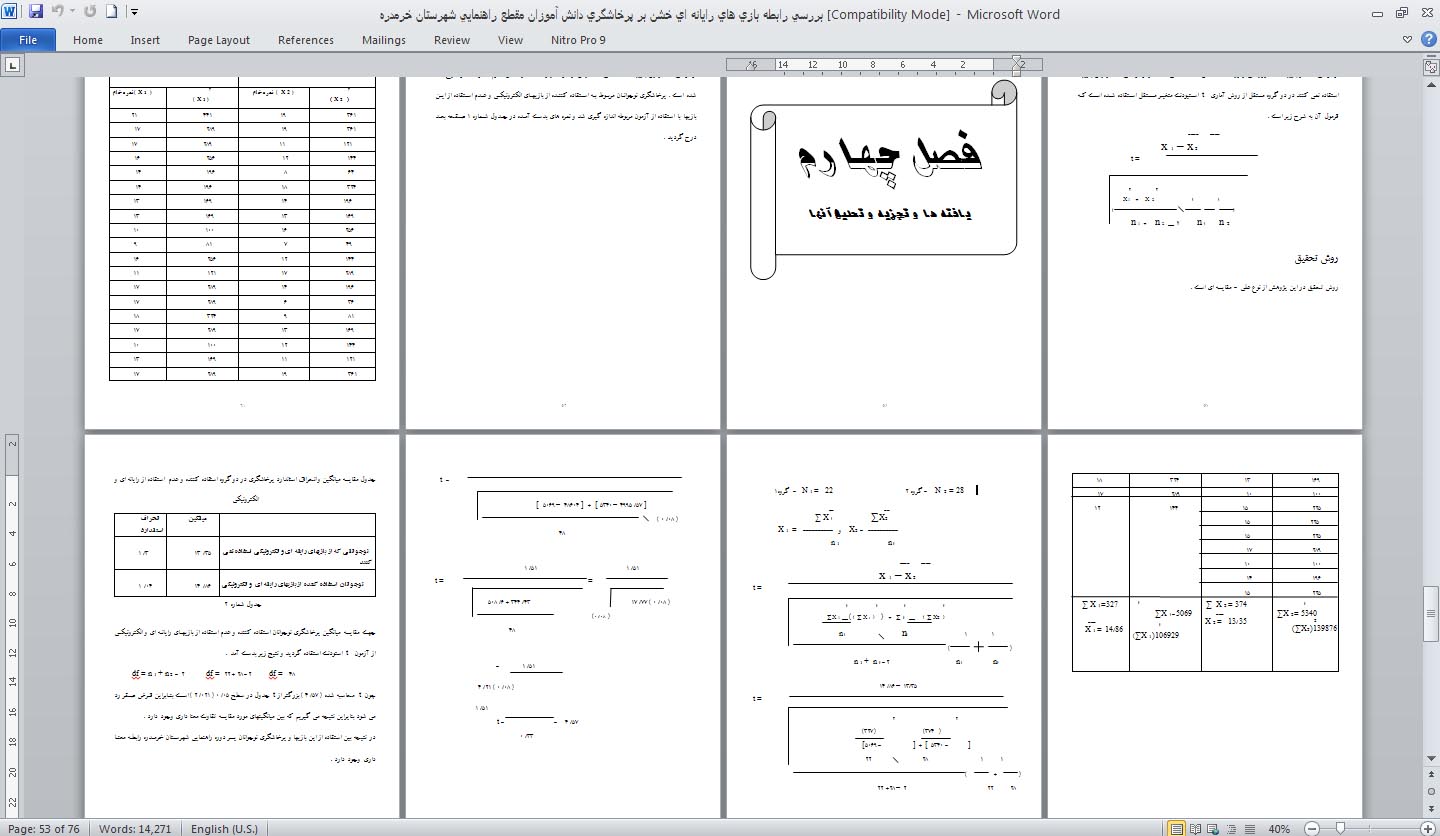Open the Nitro Pro 9 tab
The image size is (1440, 836).
578,40
